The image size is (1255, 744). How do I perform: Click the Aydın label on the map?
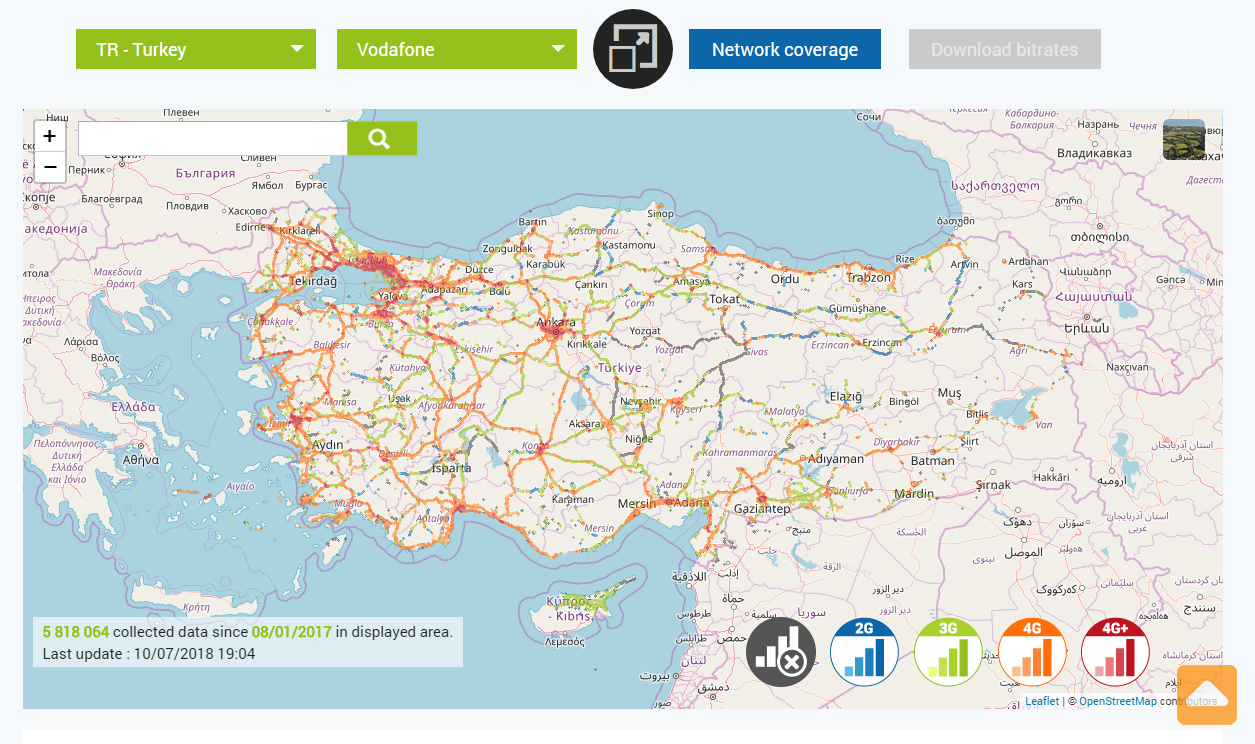328,444
